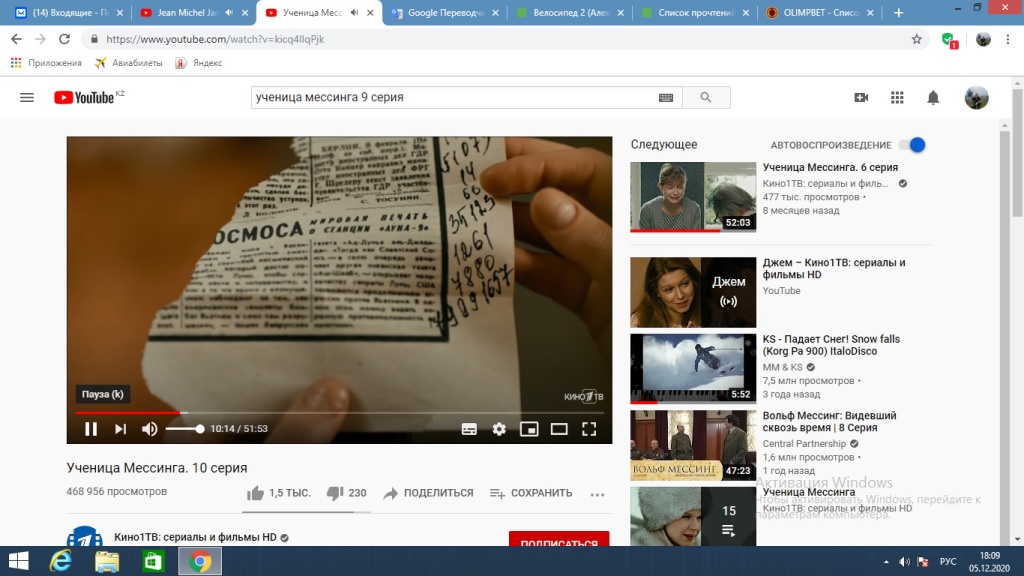Switch to the Велосипед 2 tab
The image size is (1024, 576).
tap(569, 12)
